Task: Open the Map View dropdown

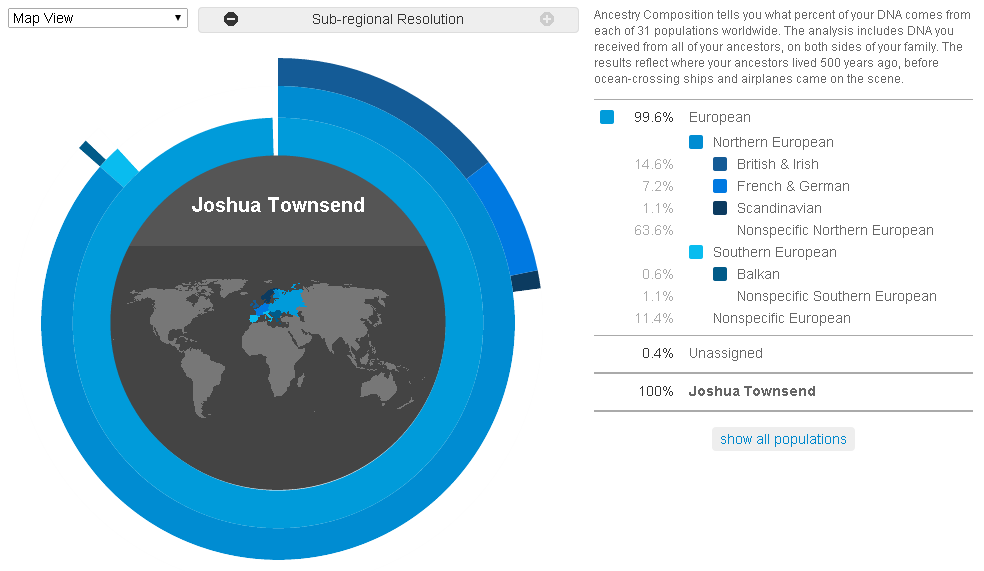Action: coord(98,18)
